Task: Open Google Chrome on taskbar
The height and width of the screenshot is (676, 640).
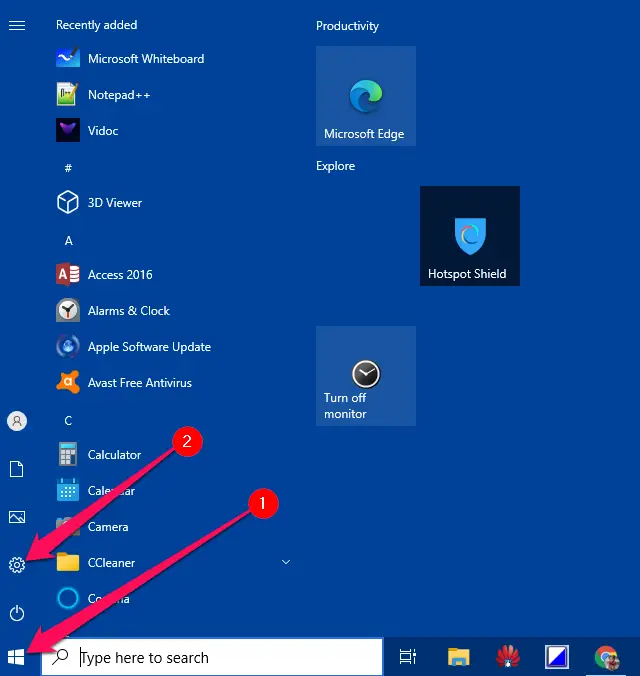Action: click(x=606, y=657)
